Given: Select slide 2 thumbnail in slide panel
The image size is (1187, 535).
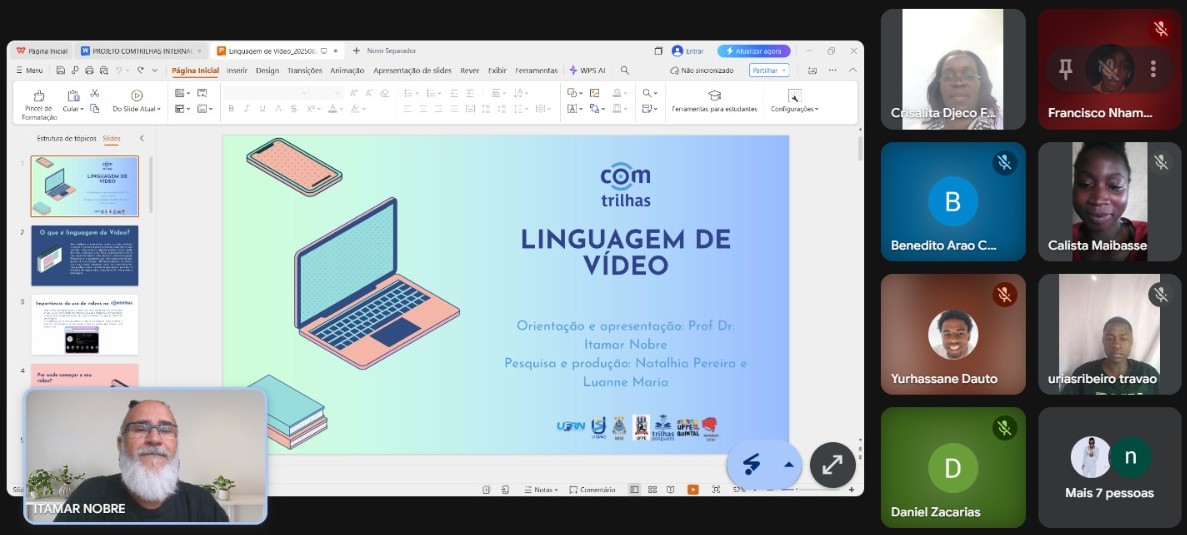Looking at the screenshot, I should click(x=85, y=255).
